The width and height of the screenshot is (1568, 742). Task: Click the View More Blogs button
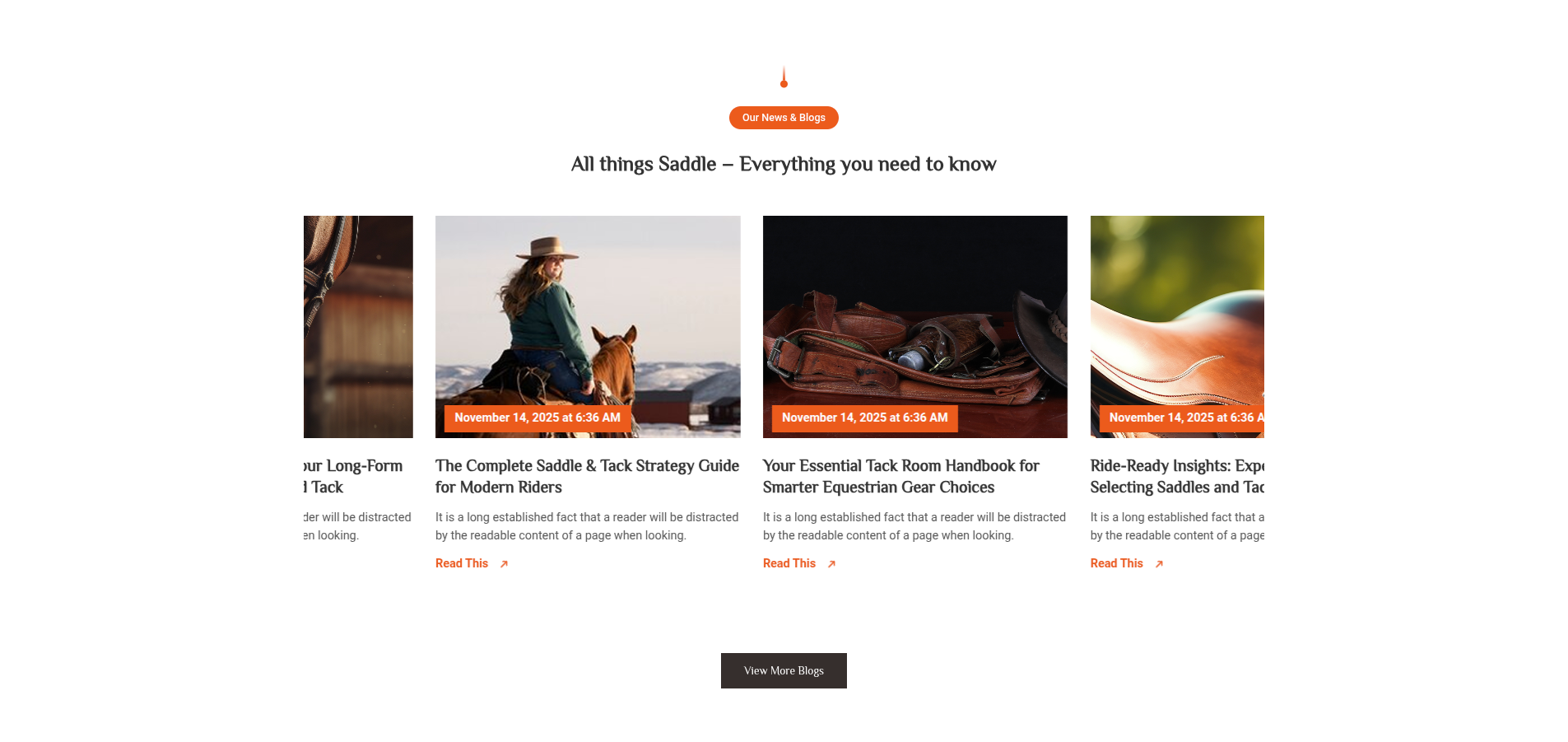[x=784, y=670]
